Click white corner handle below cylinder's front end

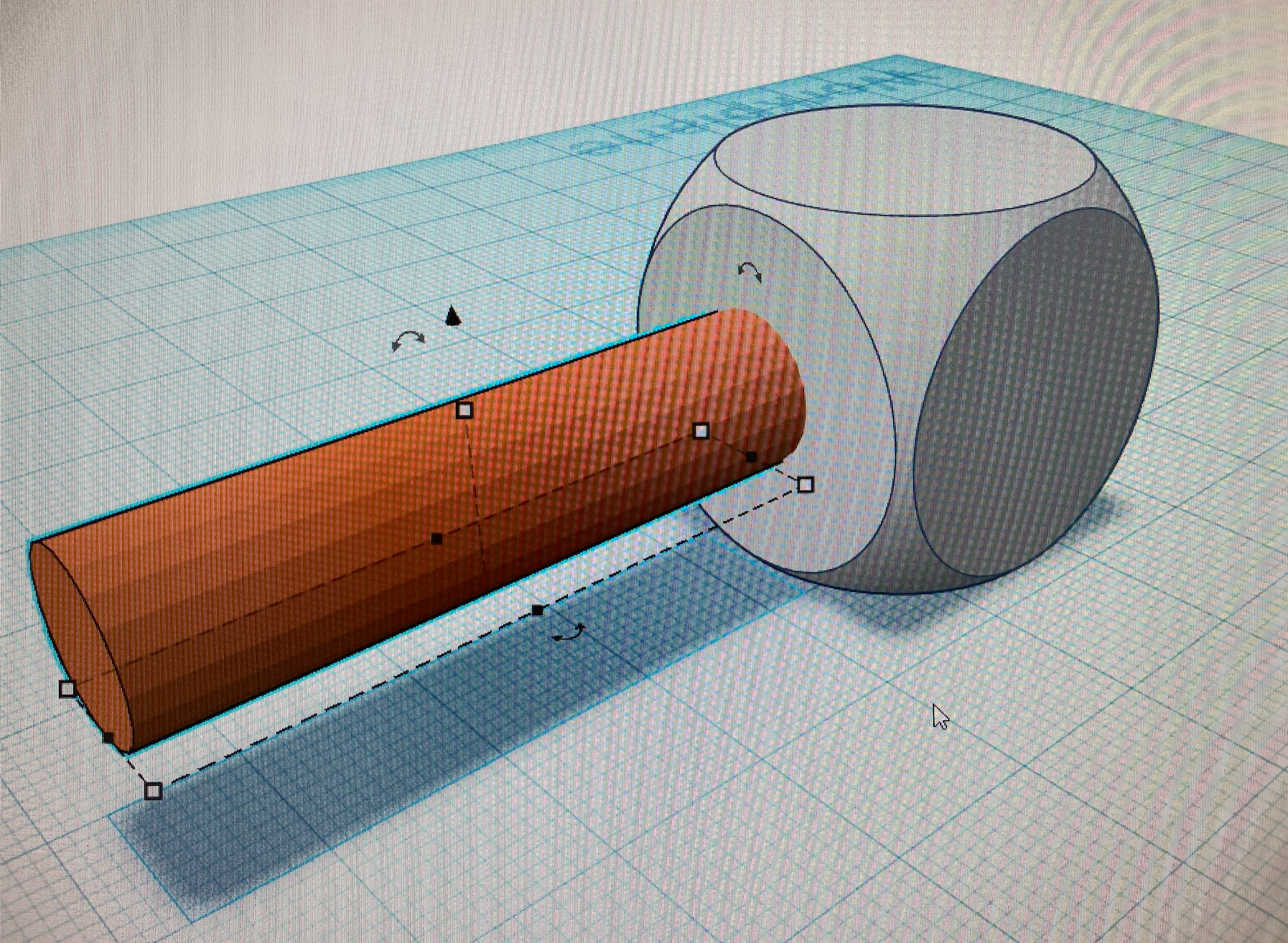pyautogui.click(x=154, y=792)
